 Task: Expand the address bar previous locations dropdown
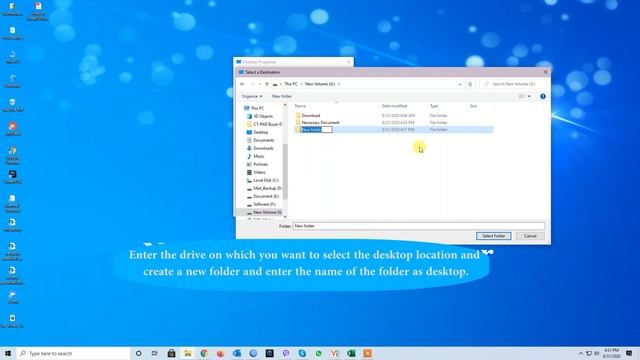click(460, 84)
